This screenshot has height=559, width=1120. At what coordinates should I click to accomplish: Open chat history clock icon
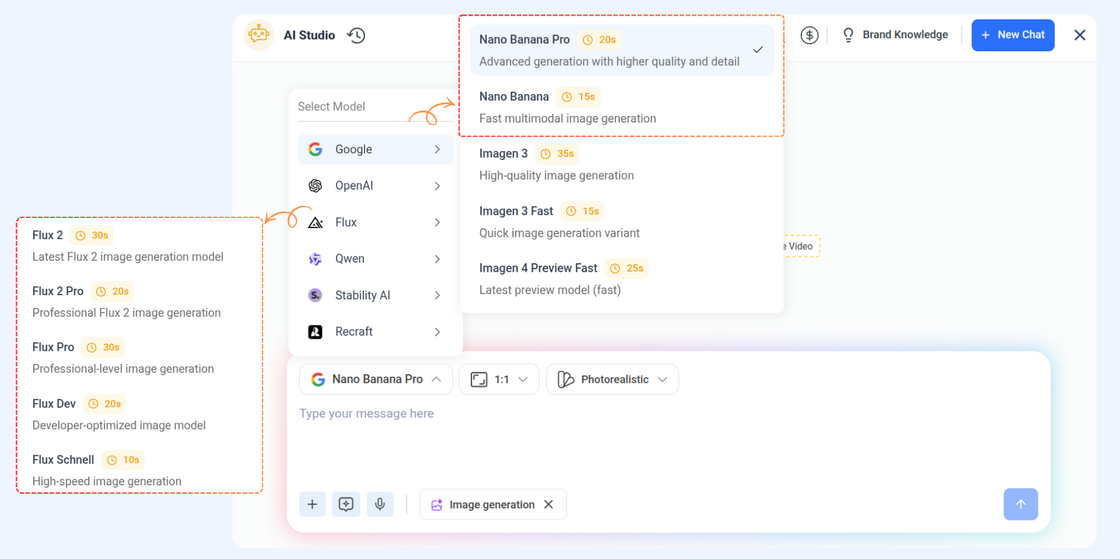click(356, 35)
